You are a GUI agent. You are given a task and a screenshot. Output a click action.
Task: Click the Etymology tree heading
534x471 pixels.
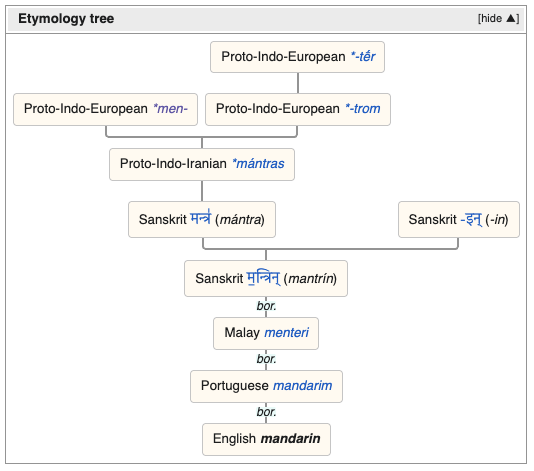pyautogui.click(x=66, y=18)
